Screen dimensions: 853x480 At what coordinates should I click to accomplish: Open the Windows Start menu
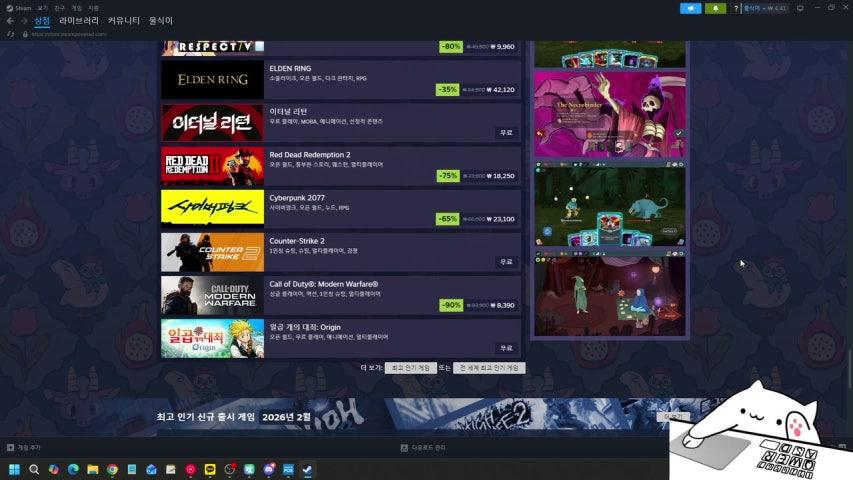tap(15, 469)
